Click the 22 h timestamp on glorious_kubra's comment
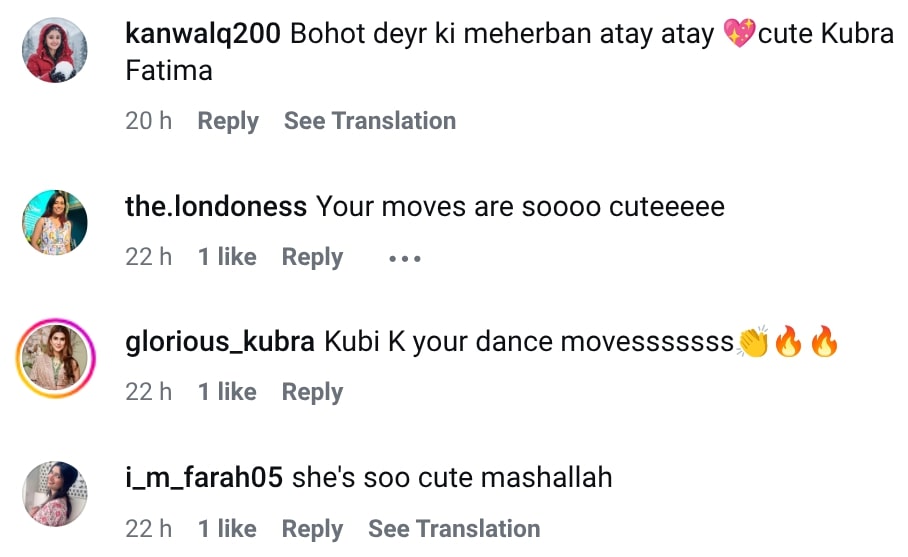This screenshot has height=557, width=908. [148, 392]
